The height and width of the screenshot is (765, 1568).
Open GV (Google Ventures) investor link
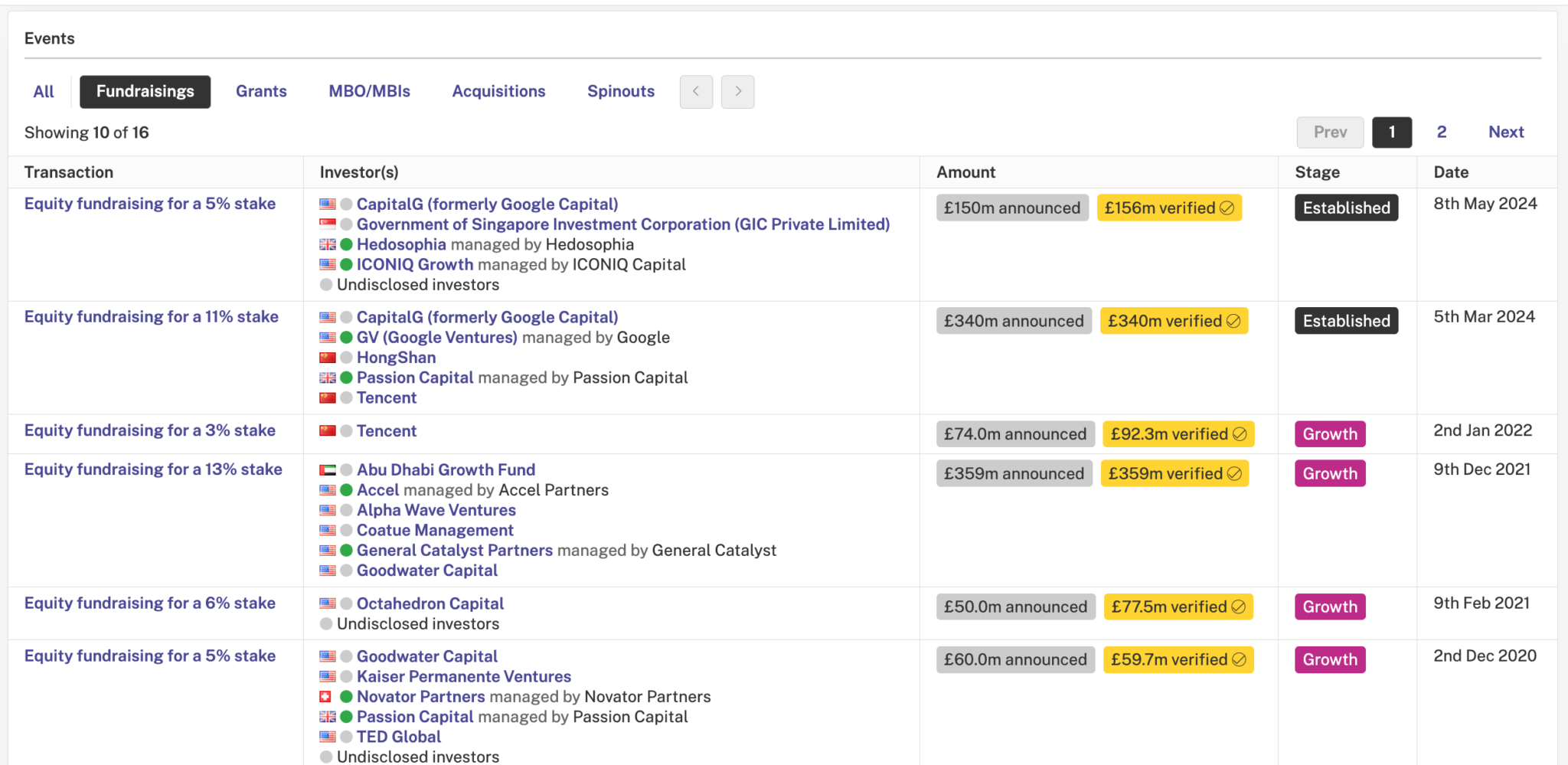tap(437, 338)
